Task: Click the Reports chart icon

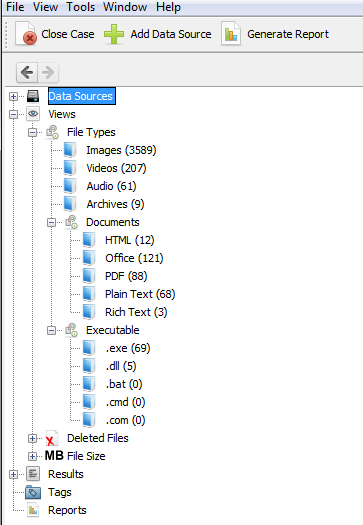Action: (33, 510)
